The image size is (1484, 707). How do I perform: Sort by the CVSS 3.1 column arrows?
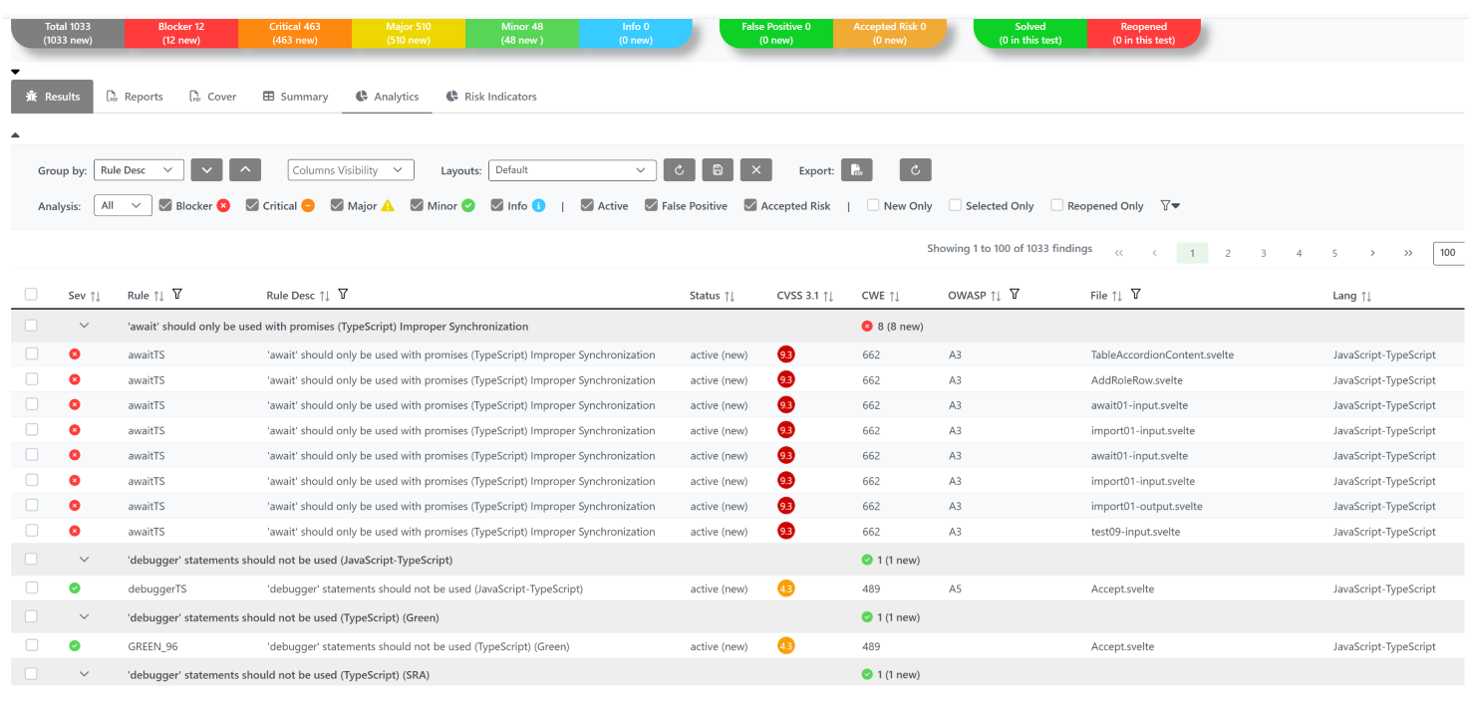coord(828,296)
